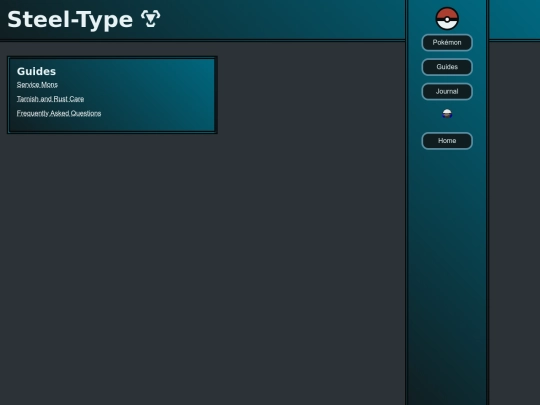Open the Frequently Asked Questions link
540x405 pixels.
pos(59,113)
